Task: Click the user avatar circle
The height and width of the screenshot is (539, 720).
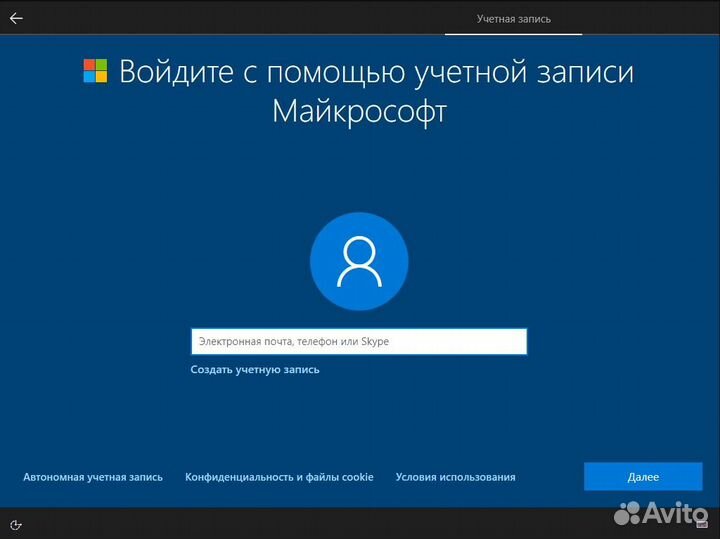Action: coord(359,261)
